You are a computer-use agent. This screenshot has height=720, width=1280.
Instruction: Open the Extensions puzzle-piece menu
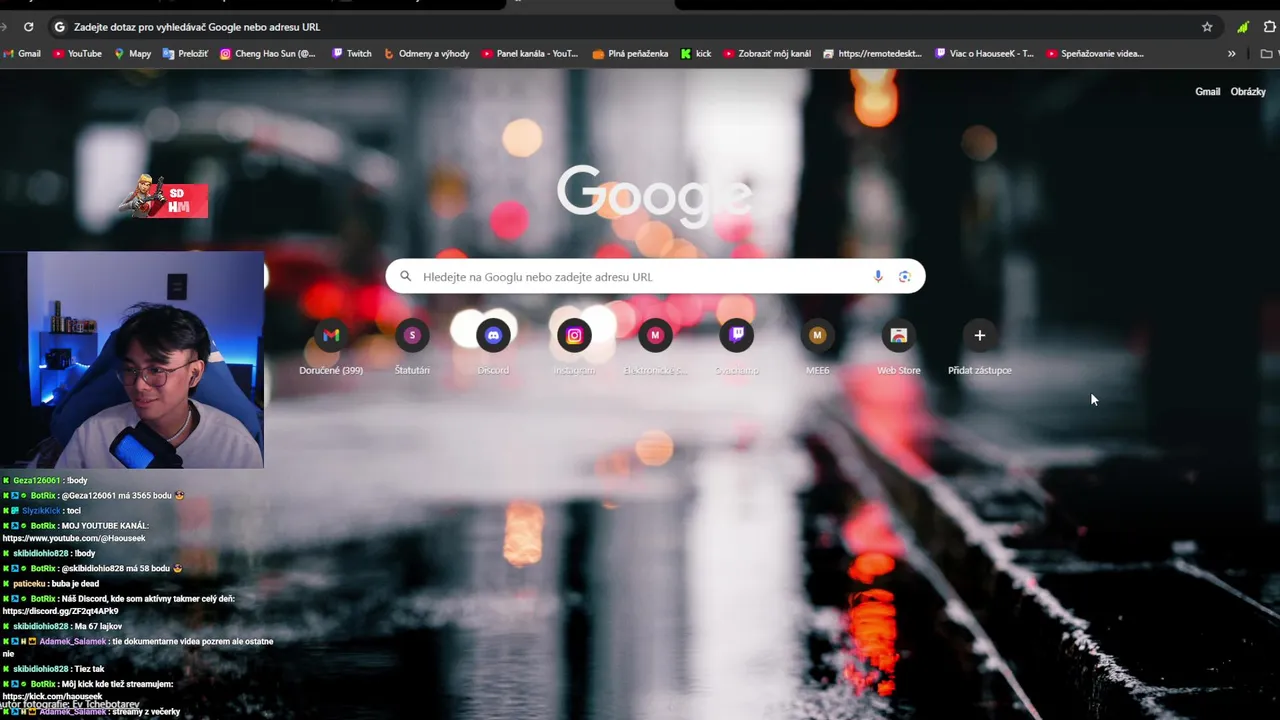click(x=1270, y=27)
